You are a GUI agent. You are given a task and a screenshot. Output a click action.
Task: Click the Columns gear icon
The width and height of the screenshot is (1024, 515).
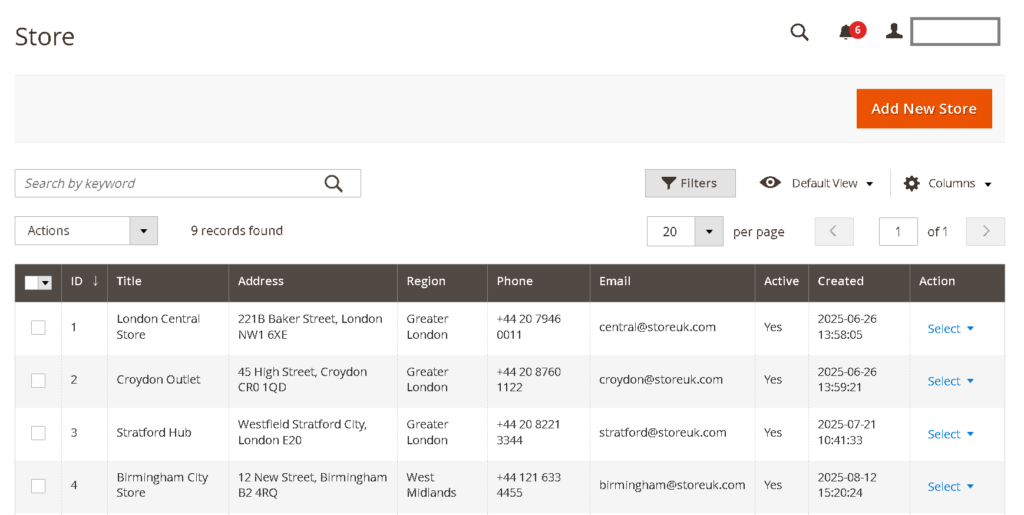pos(911,183)
